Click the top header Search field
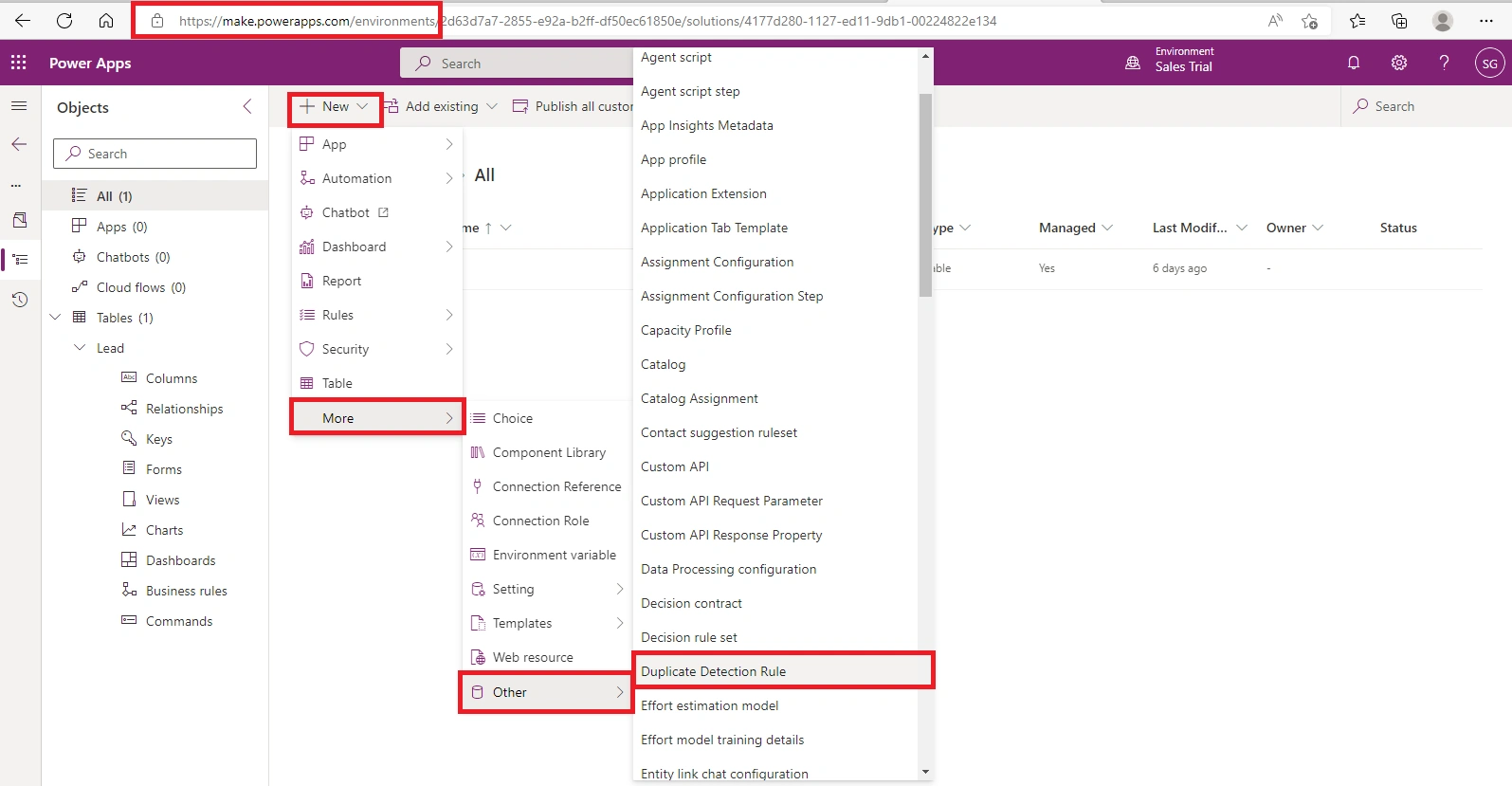 tap(517, 64)
